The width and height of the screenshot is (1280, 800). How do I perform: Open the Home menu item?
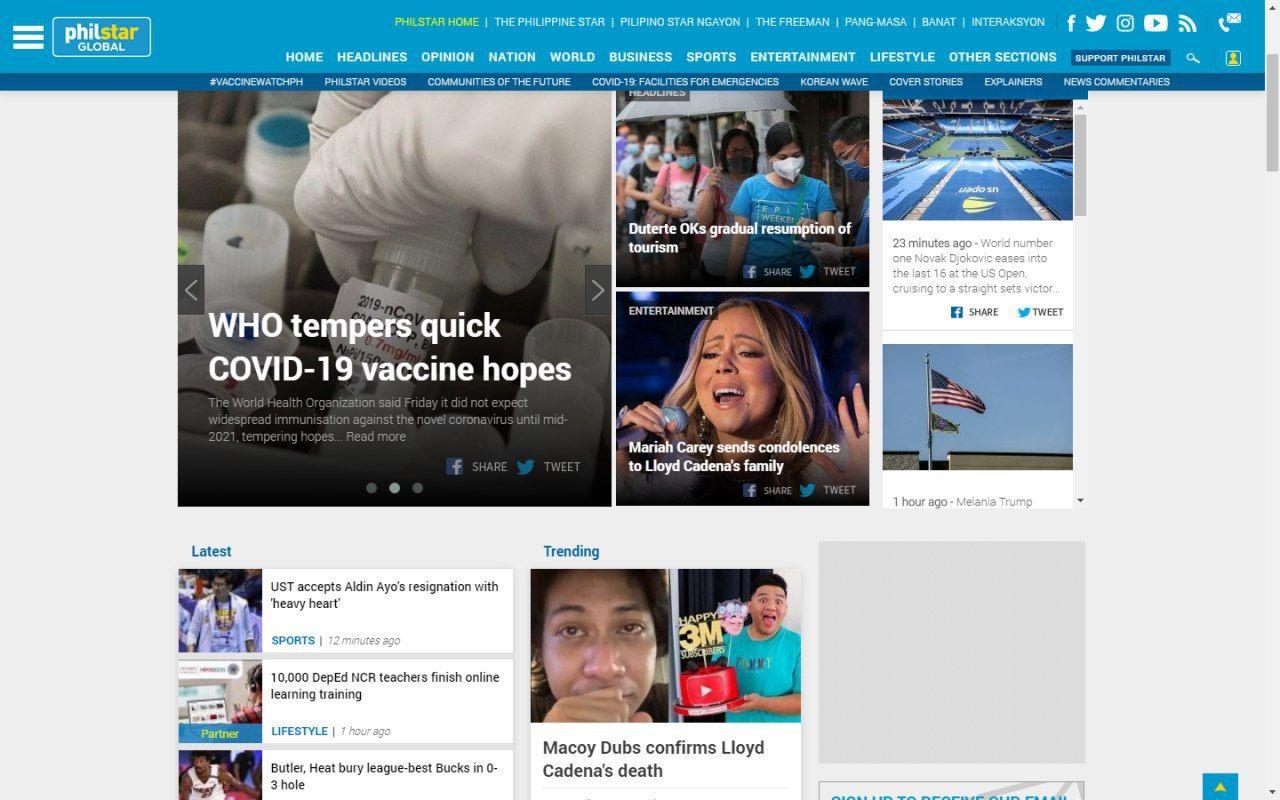304,57
